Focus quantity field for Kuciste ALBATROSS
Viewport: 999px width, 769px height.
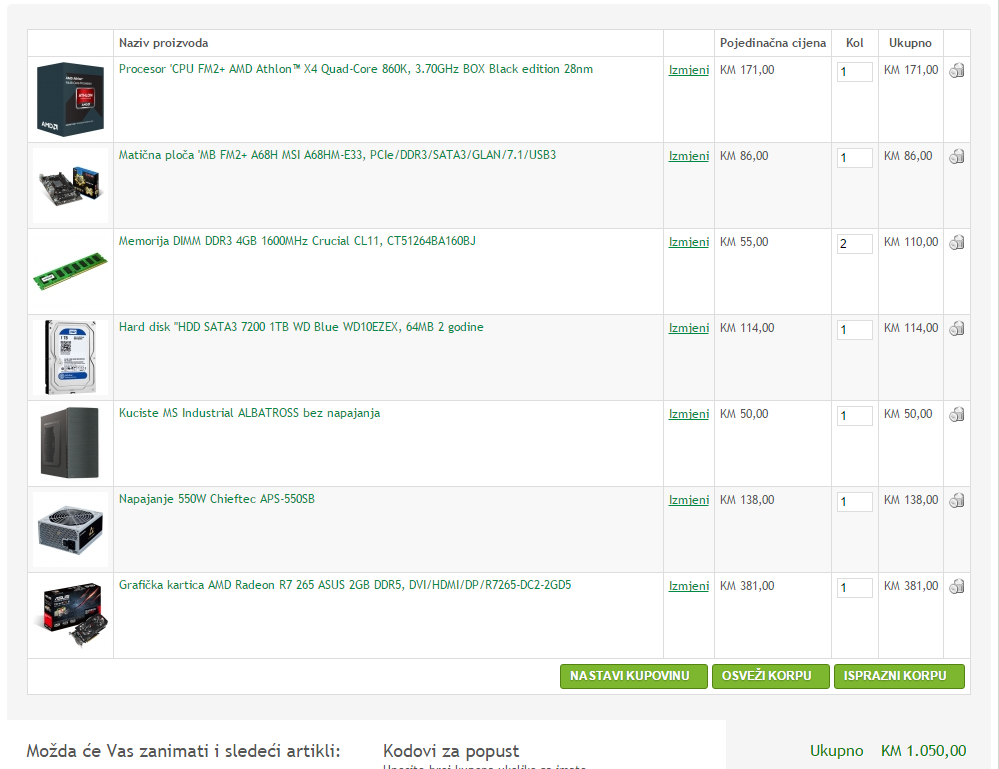854,415
